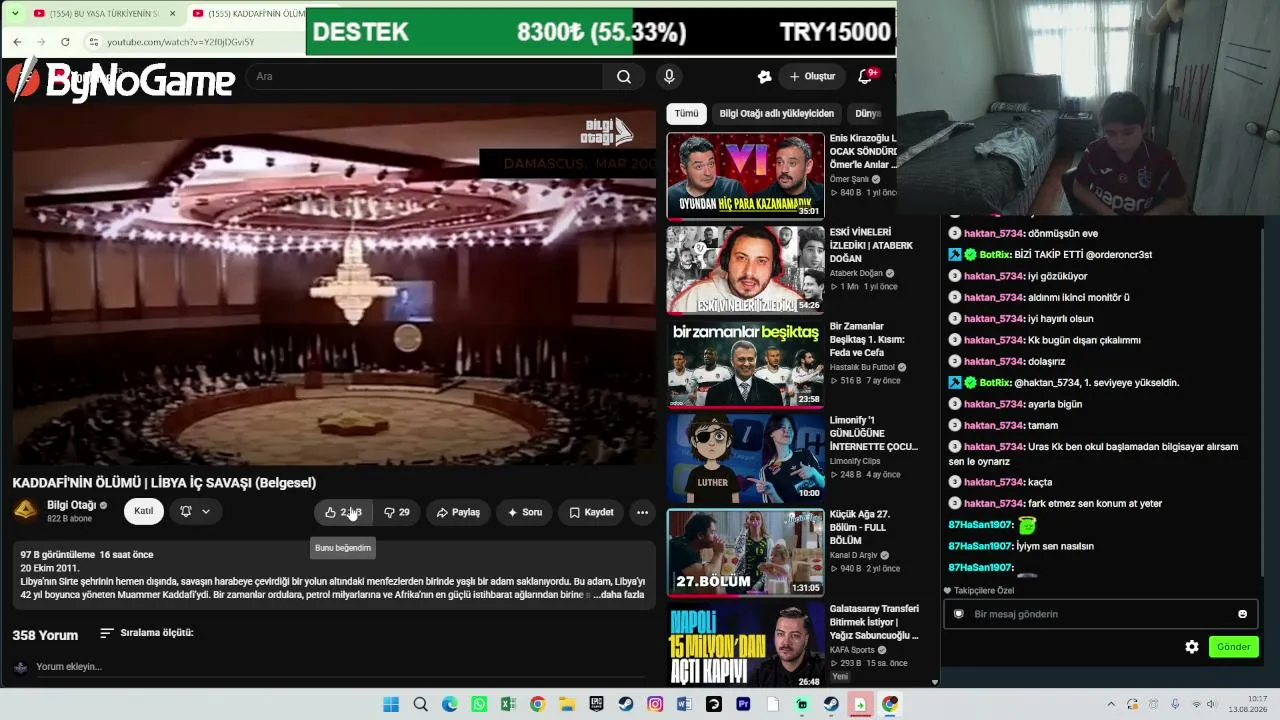Click the 'Soru' ask button
Viewport: 1280px width, 720px height.
(524, 512)
